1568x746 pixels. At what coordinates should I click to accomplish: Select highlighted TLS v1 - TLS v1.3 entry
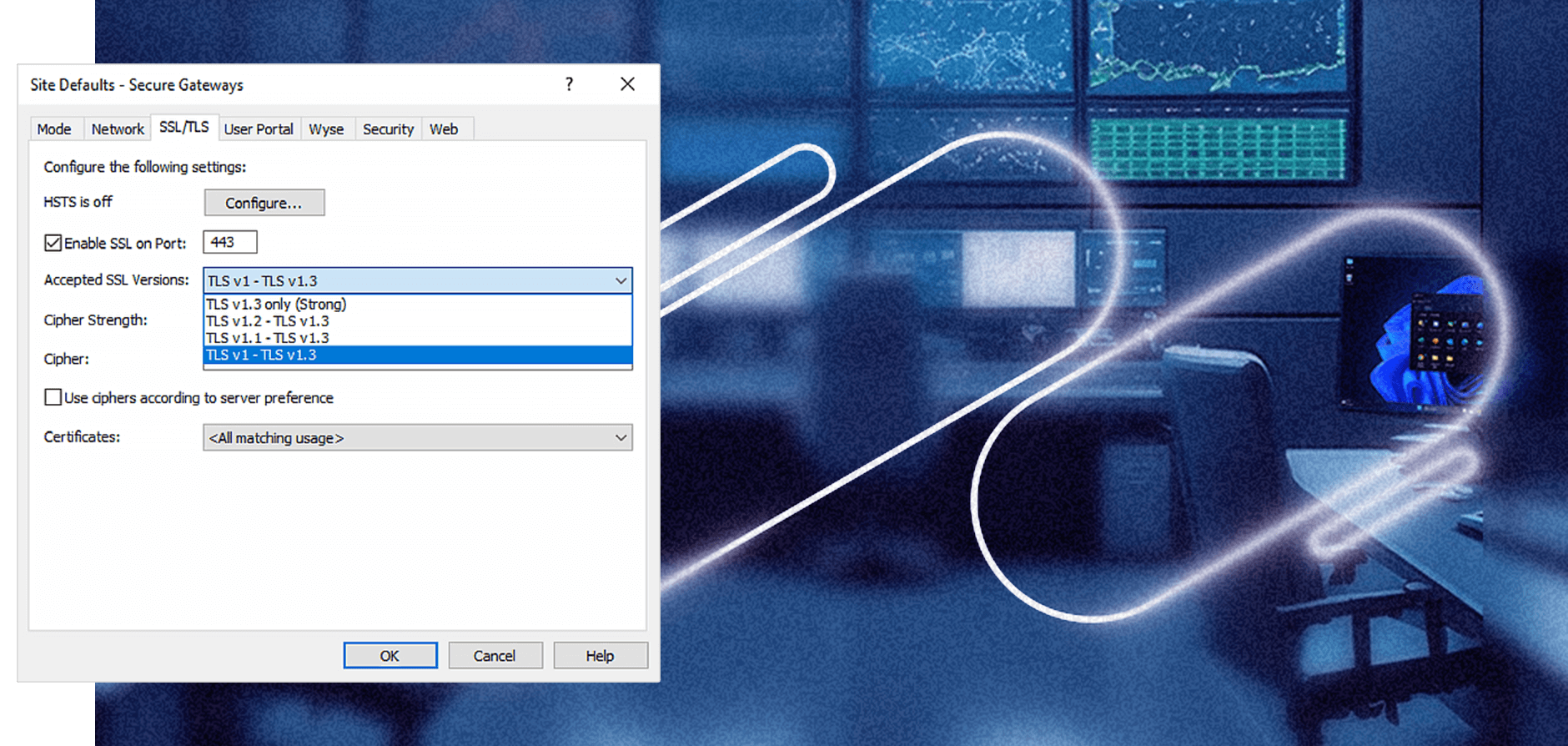point(418,355)
